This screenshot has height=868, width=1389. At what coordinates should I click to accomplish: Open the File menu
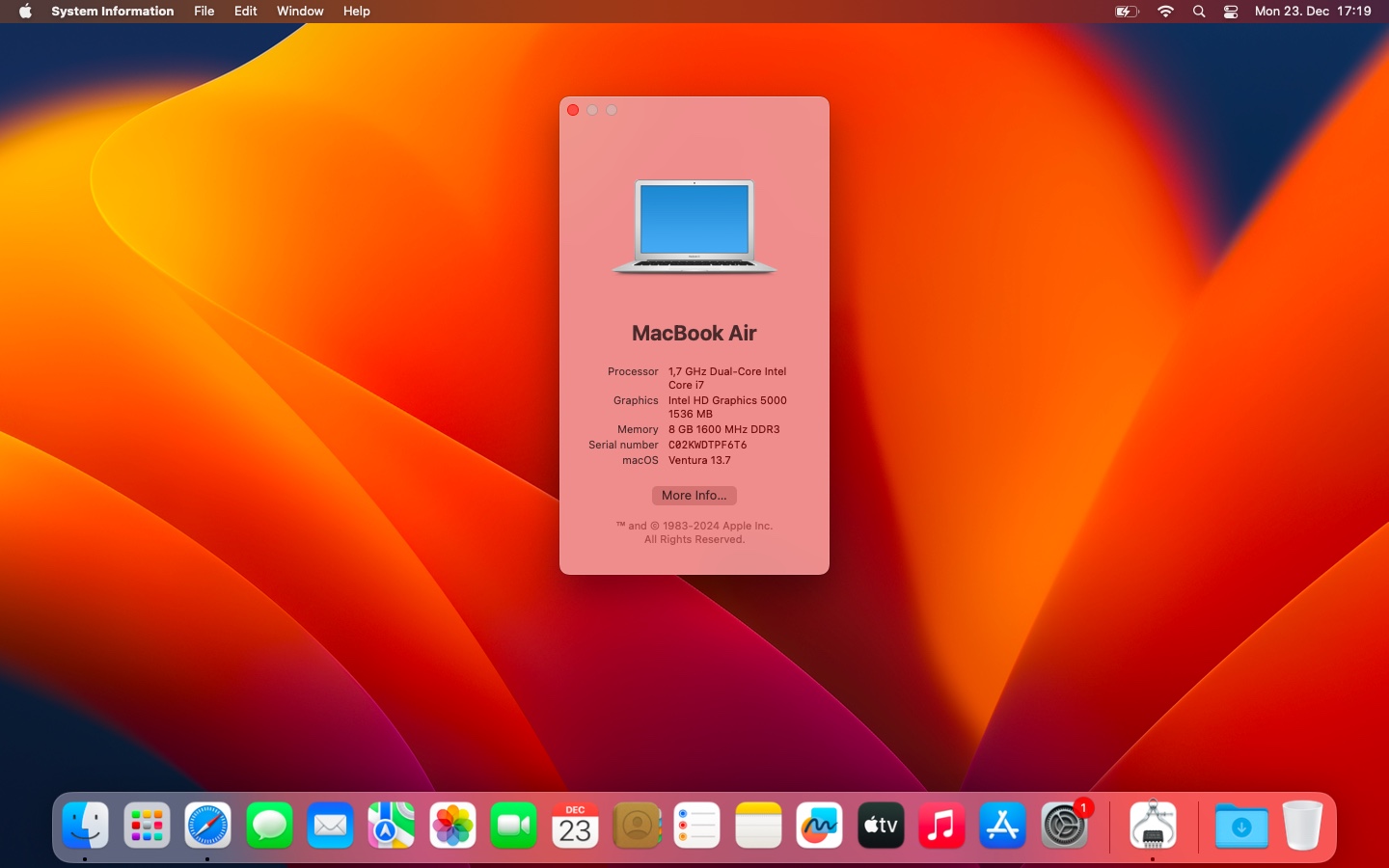[204, 12]
